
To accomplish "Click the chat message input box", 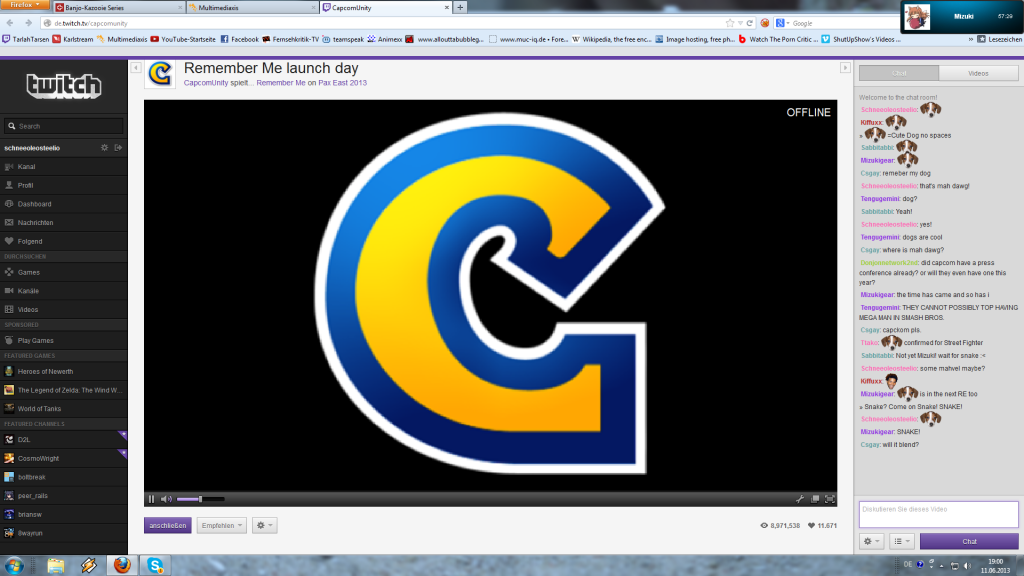I will 938,515.
